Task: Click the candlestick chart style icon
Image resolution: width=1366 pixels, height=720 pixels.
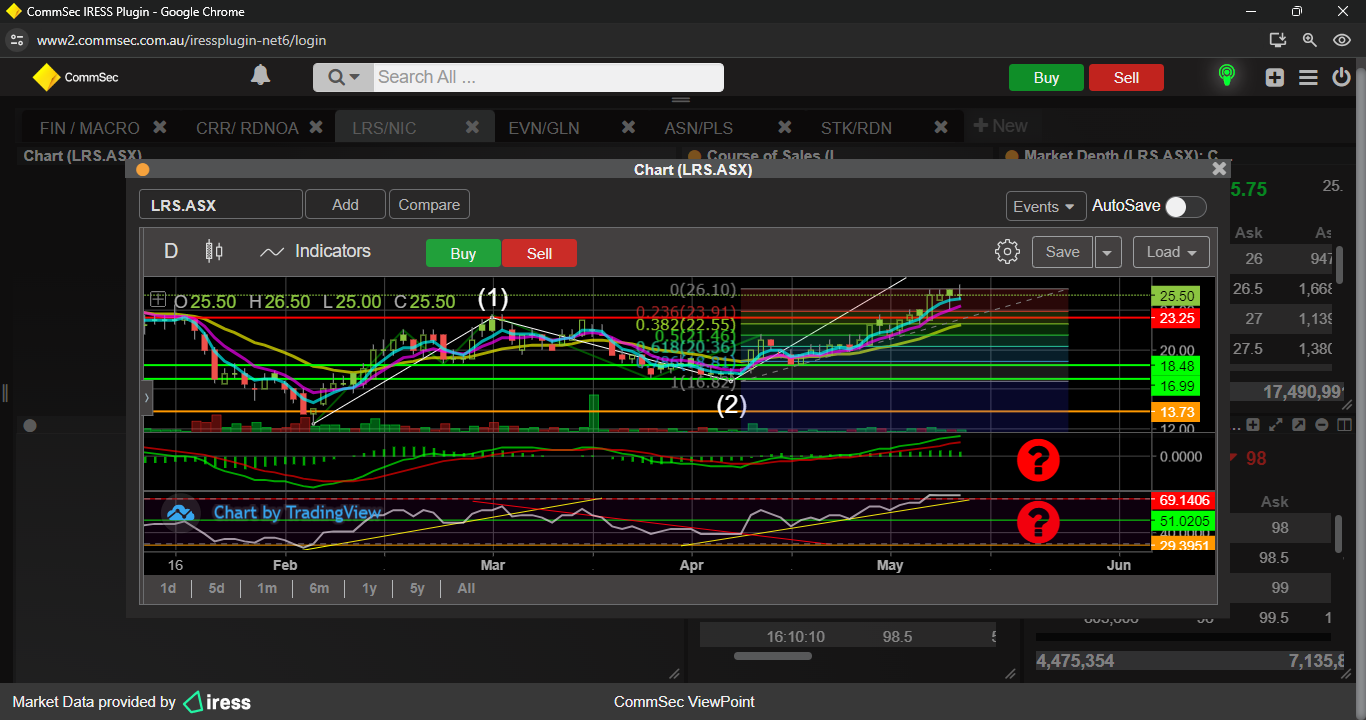Action: [213, 251]
